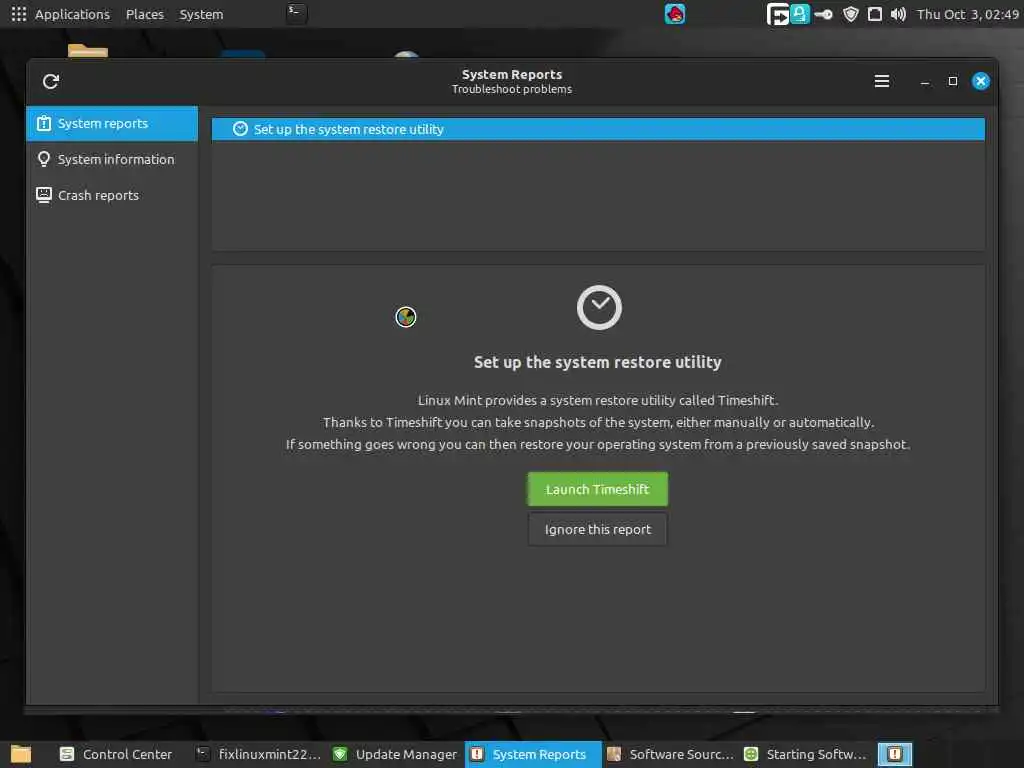
Task: Click the logout arrow tray icon
Action: tap(777, 14)
